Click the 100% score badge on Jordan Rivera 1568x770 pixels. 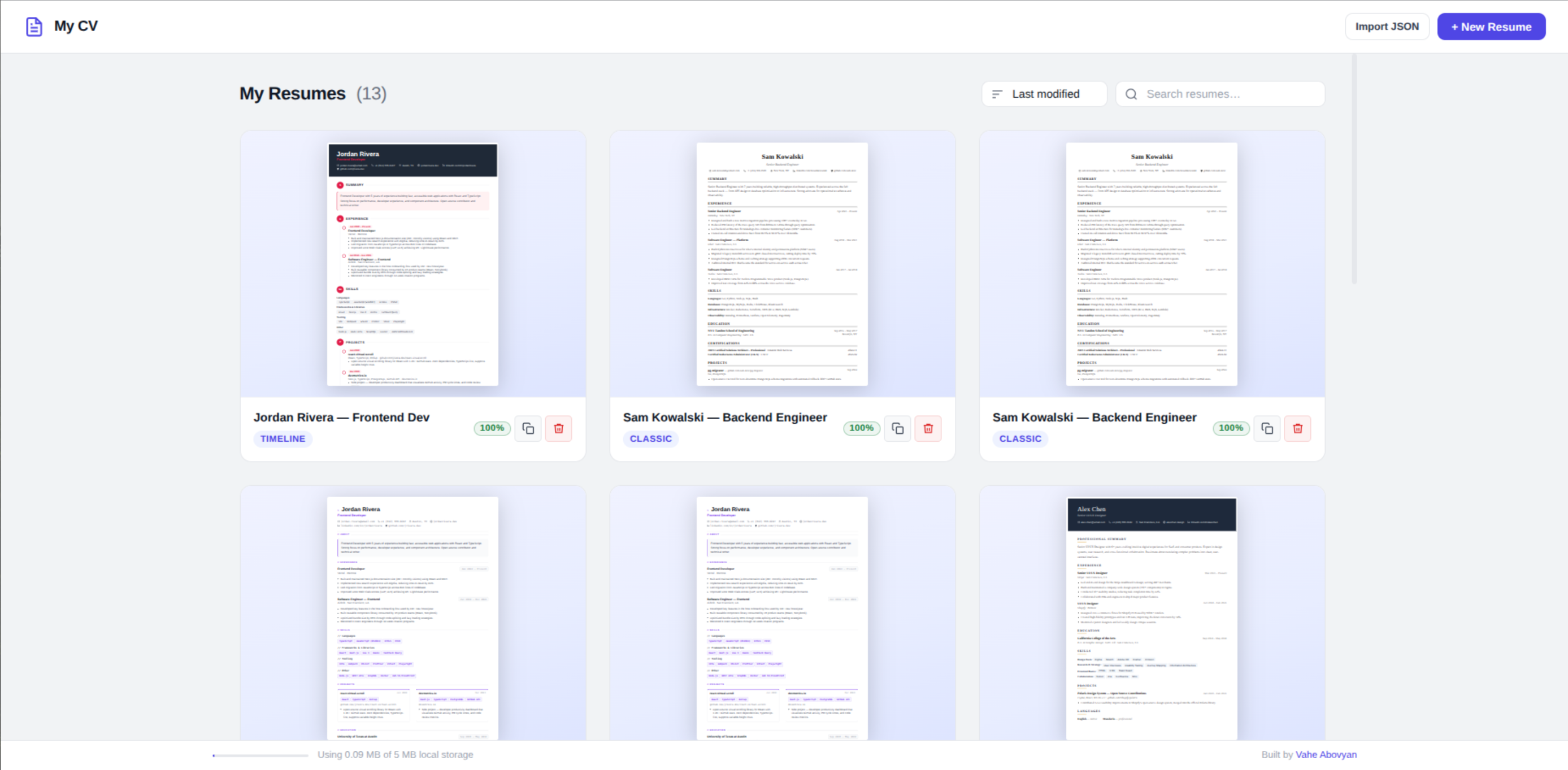[x=491, y=428]
